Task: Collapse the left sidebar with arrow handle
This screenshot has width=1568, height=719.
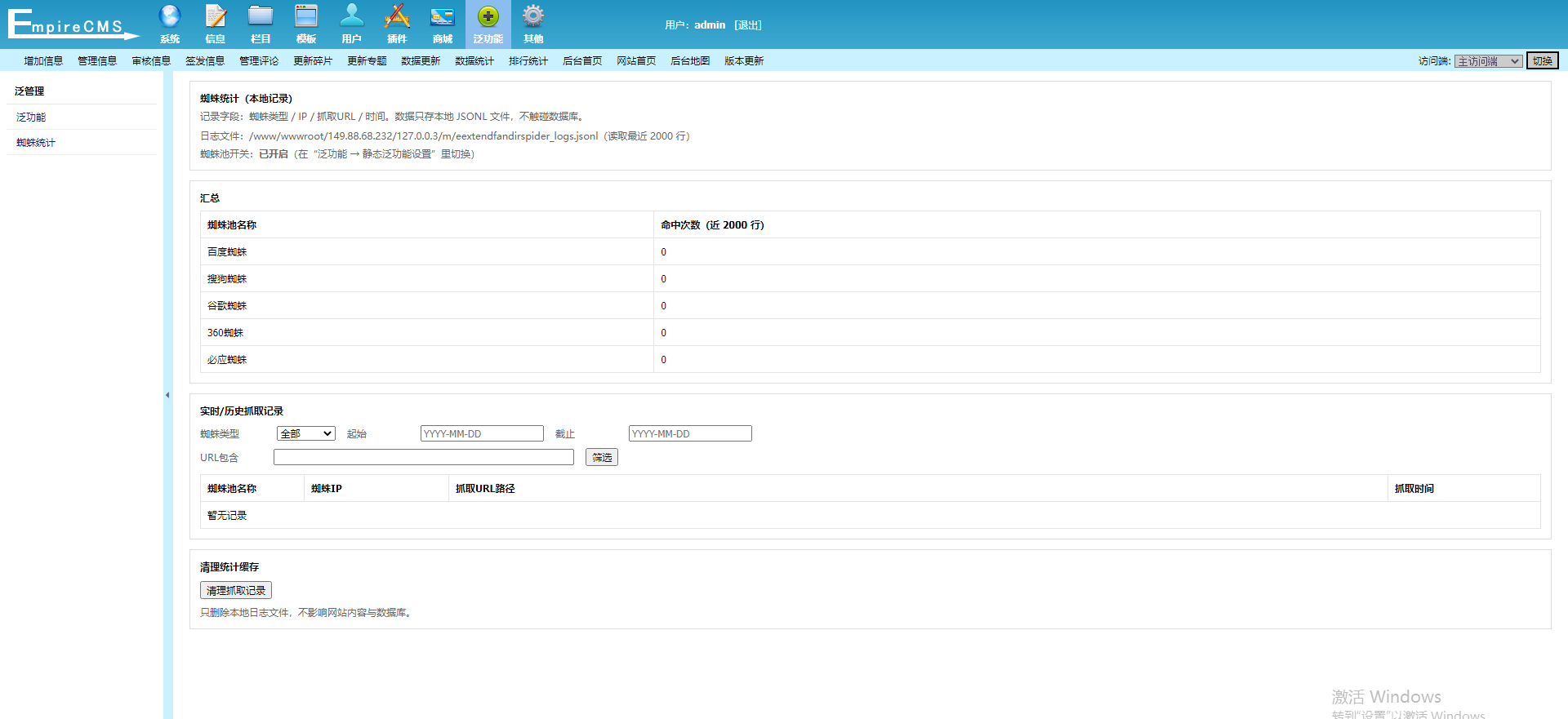Action: click(x=167, y=395)
